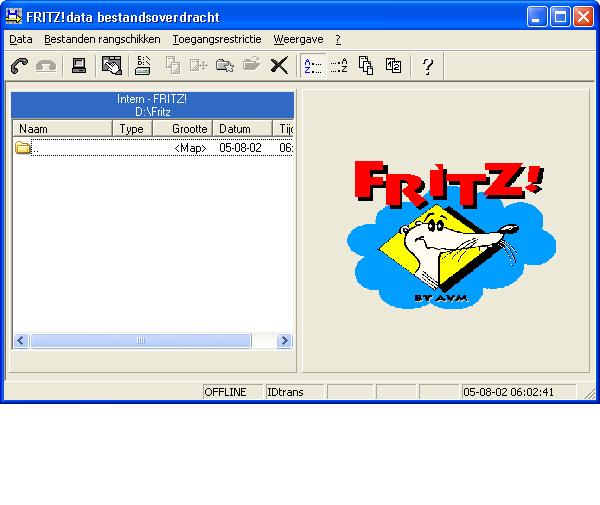Click the sort by size pages icon

(366, 66)
